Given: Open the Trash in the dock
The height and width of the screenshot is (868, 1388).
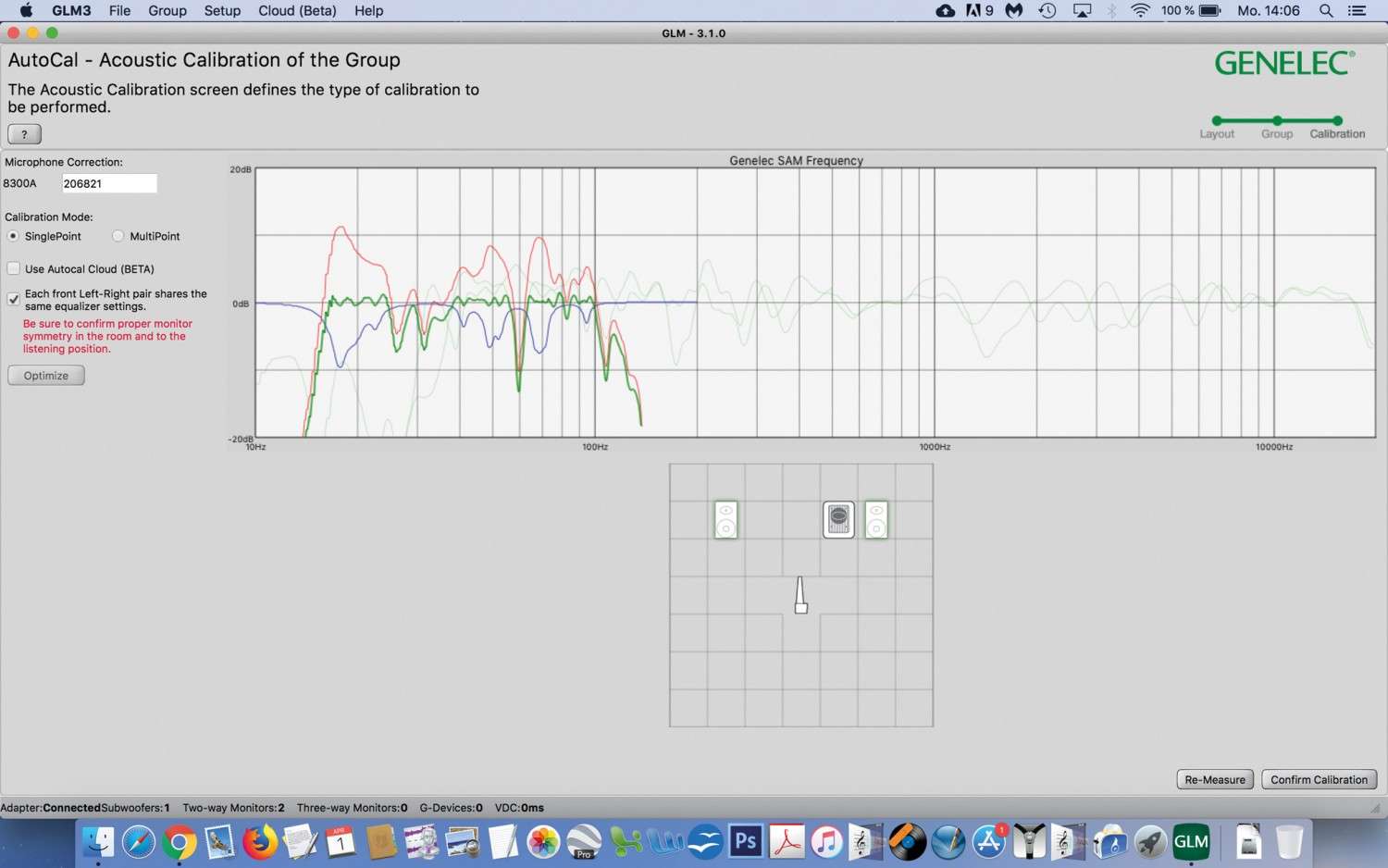Looking at the screenshot, I should pos(1289,842).
